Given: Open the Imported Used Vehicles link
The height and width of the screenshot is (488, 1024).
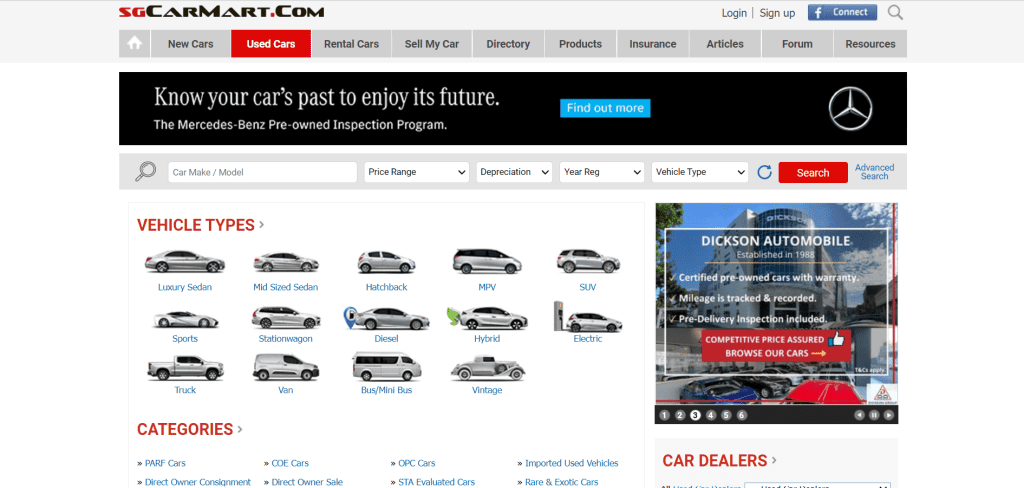Looking at the screenshot, I should pyautogui.click(x=571, y=463).
